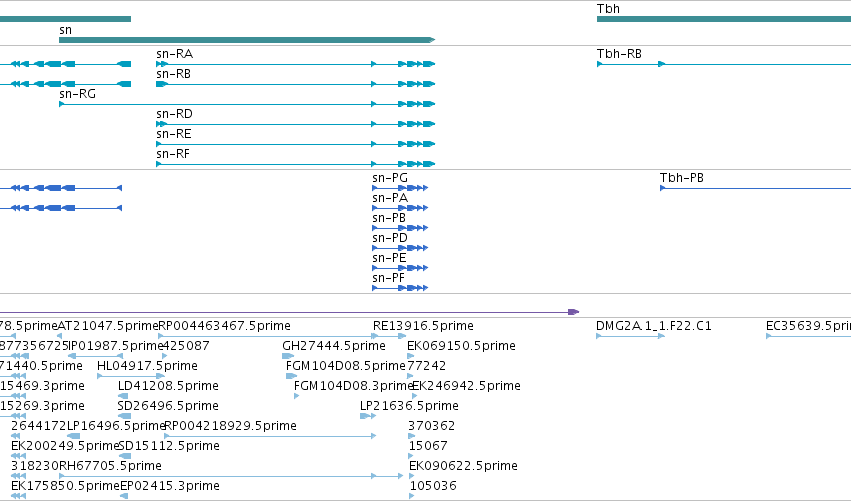
Task: Select the 105036 feature label
Action: [433, 486]
